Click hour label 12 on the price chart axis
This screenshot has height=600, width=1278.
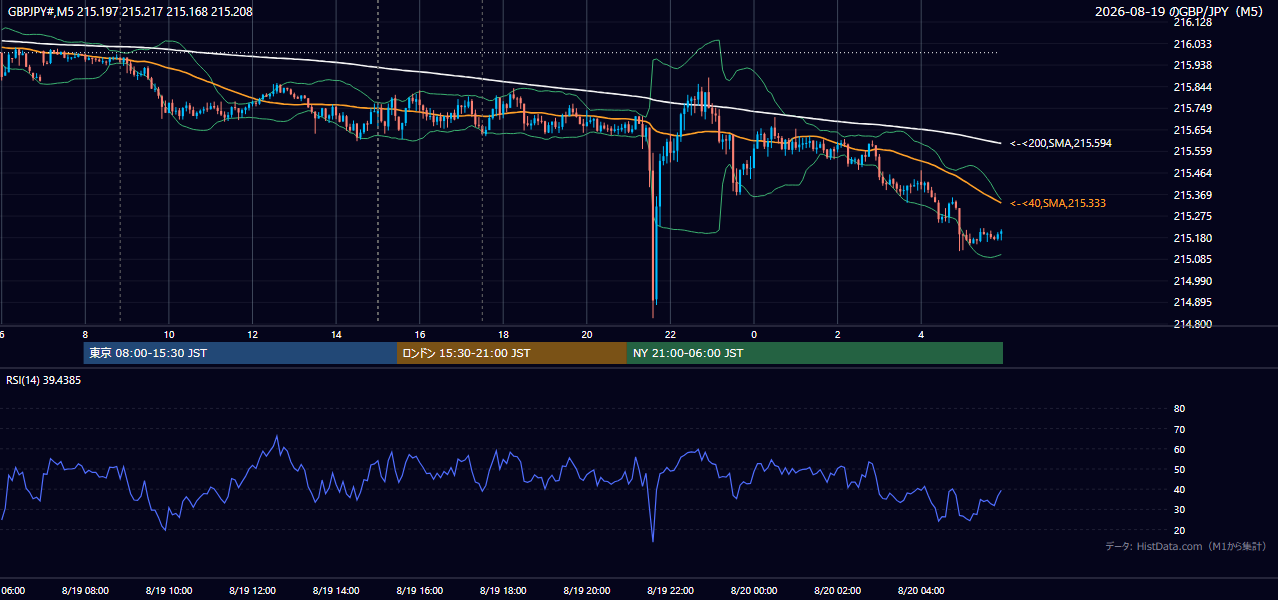(253, 334)
